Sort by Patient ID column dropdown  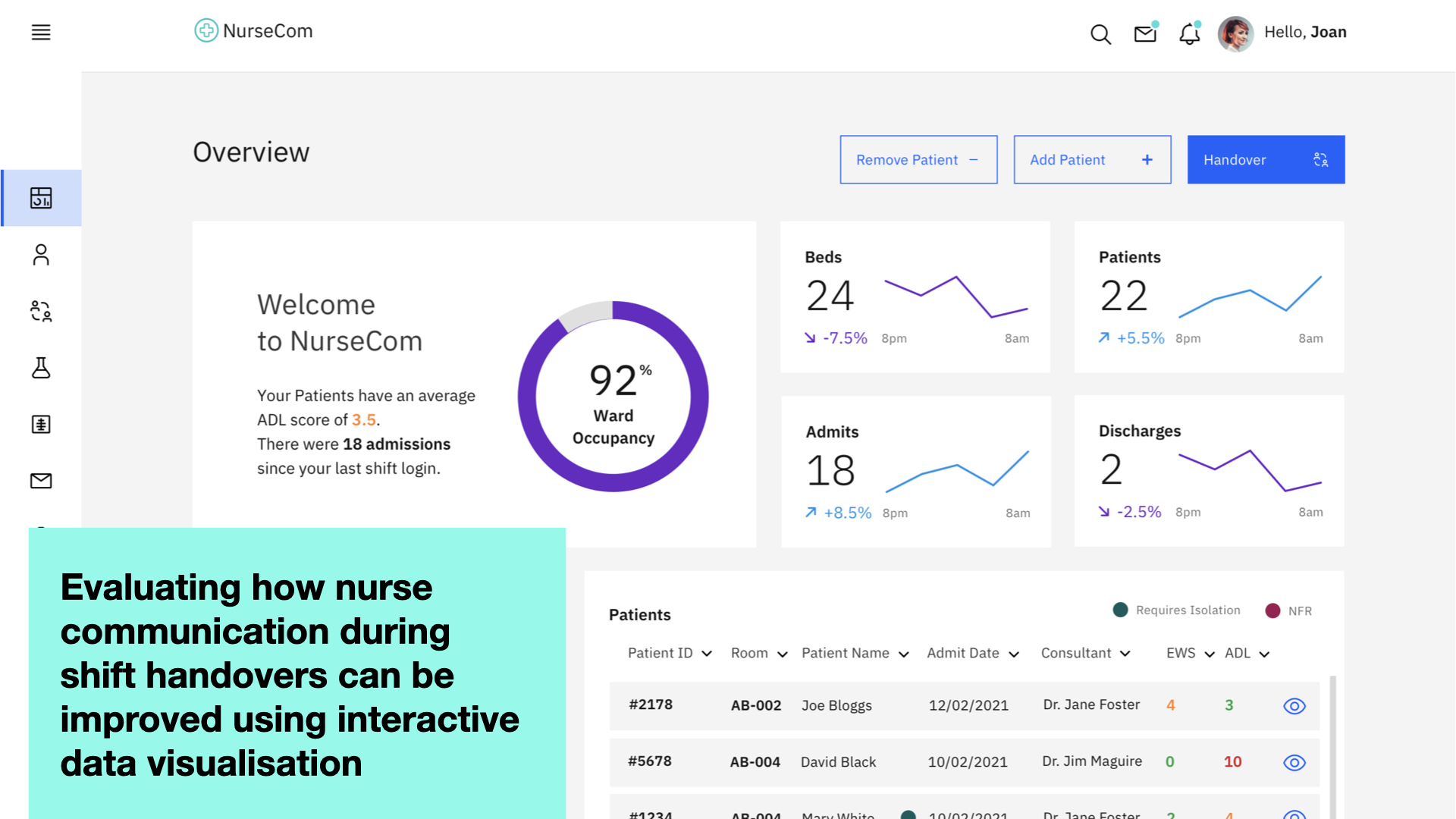coord(707,654)
